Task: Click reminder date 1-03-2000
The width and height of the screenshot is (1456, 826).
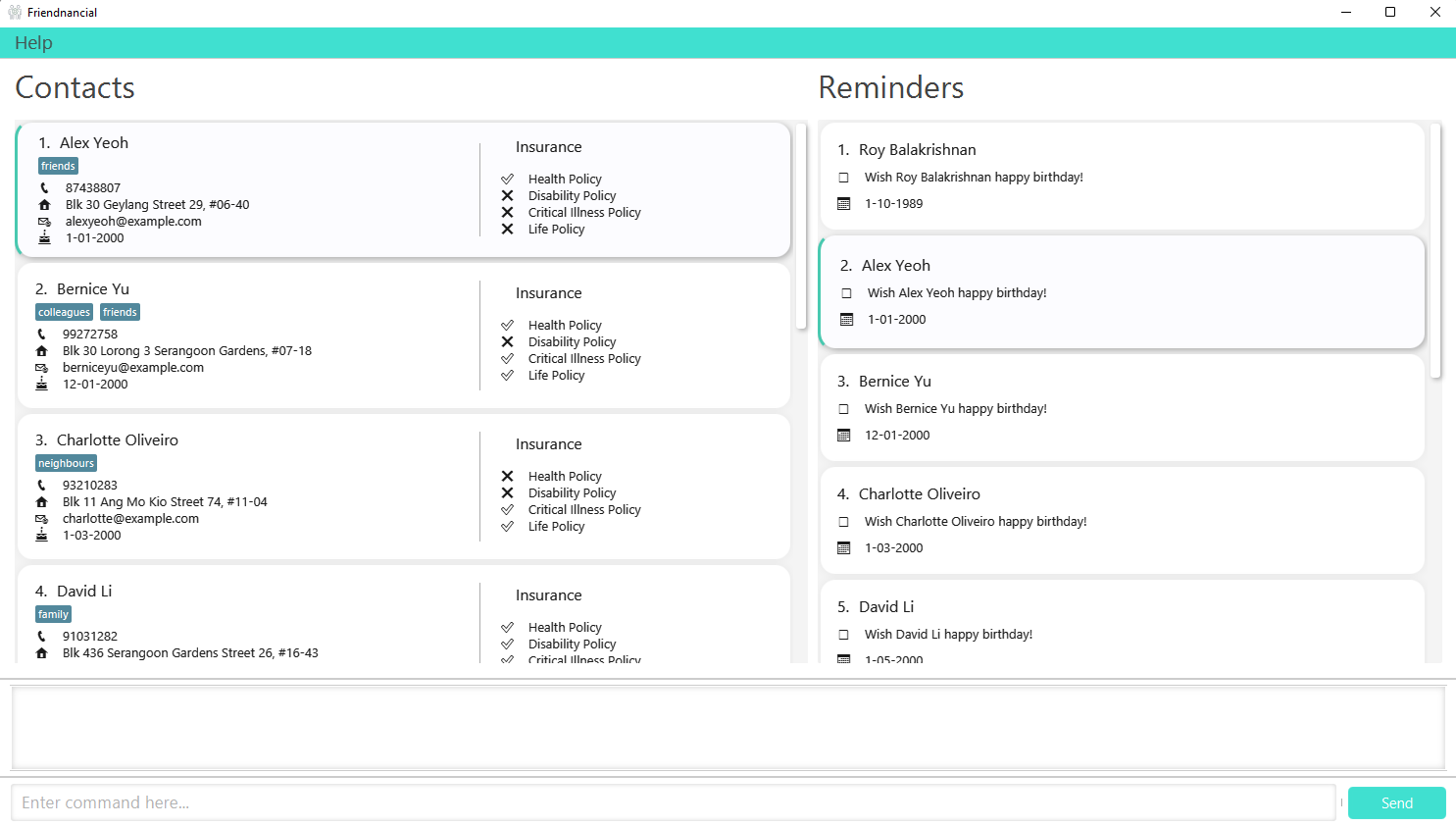Action: pos(894,548)
